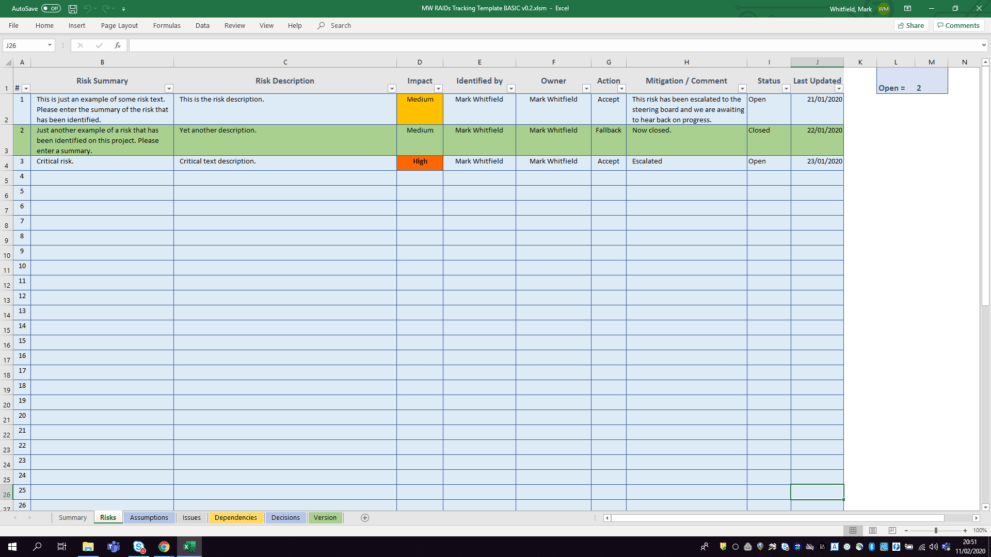Screen dimensions: 991x557
Task: Click the Share button
Action: [911, 25]
